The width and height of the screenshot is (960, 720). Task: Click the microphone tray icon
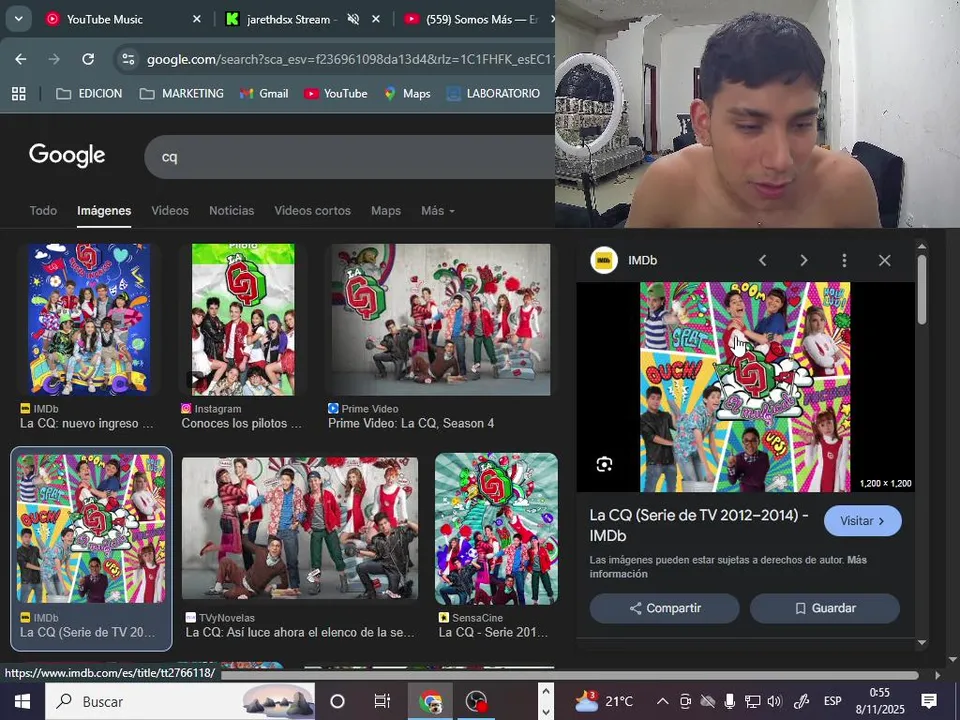(x=729, y=701)
